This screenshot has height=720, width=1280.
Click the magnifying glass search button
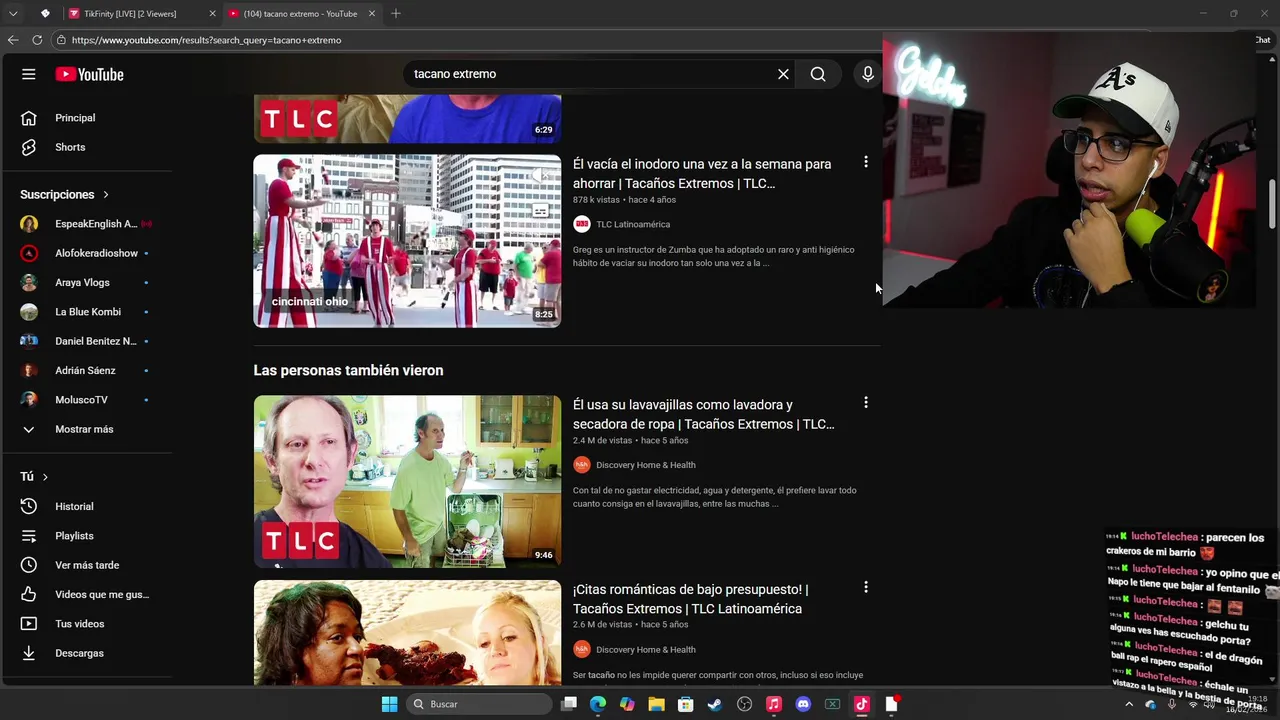818,74
